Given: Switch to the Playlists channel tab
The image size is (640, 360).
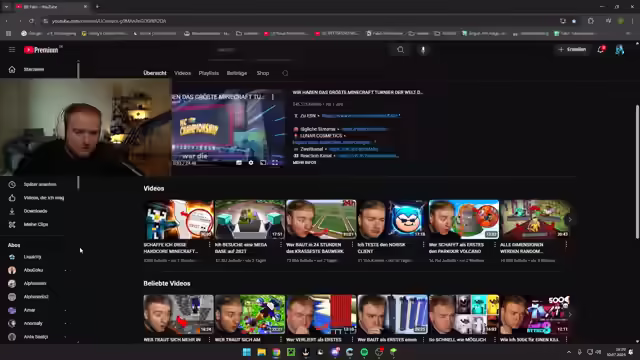Looking at the screenshot, I should tap(209, 73).
